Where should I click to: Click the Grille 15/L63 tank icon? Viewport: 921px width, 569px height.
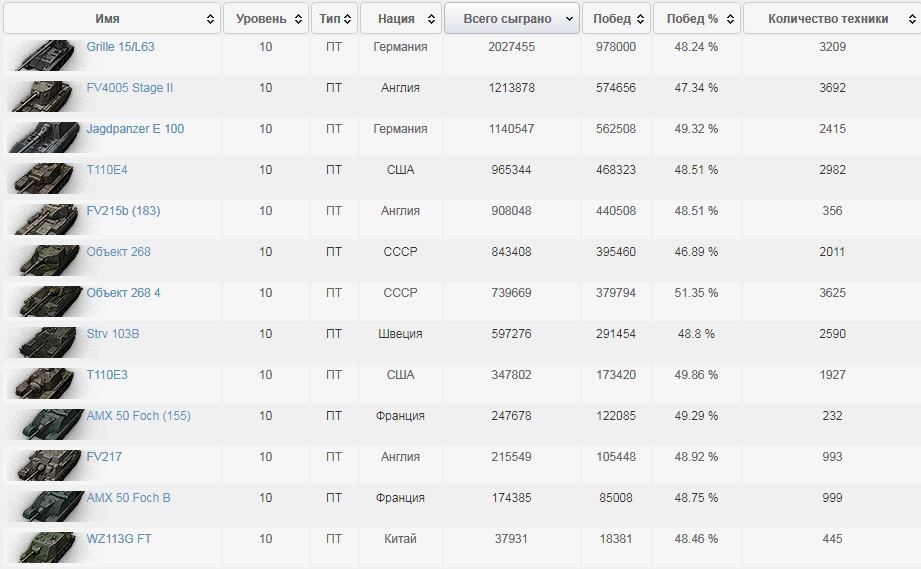pos(43,55)
